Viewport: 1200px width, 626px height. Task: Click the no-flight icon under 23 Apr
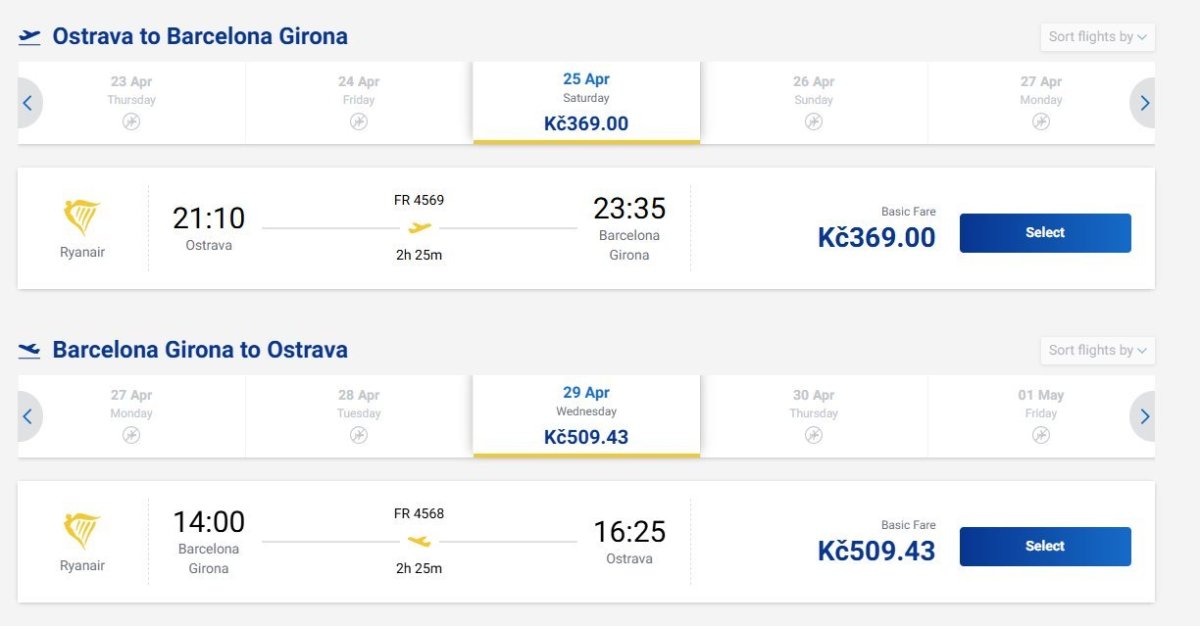click(131, 122)
